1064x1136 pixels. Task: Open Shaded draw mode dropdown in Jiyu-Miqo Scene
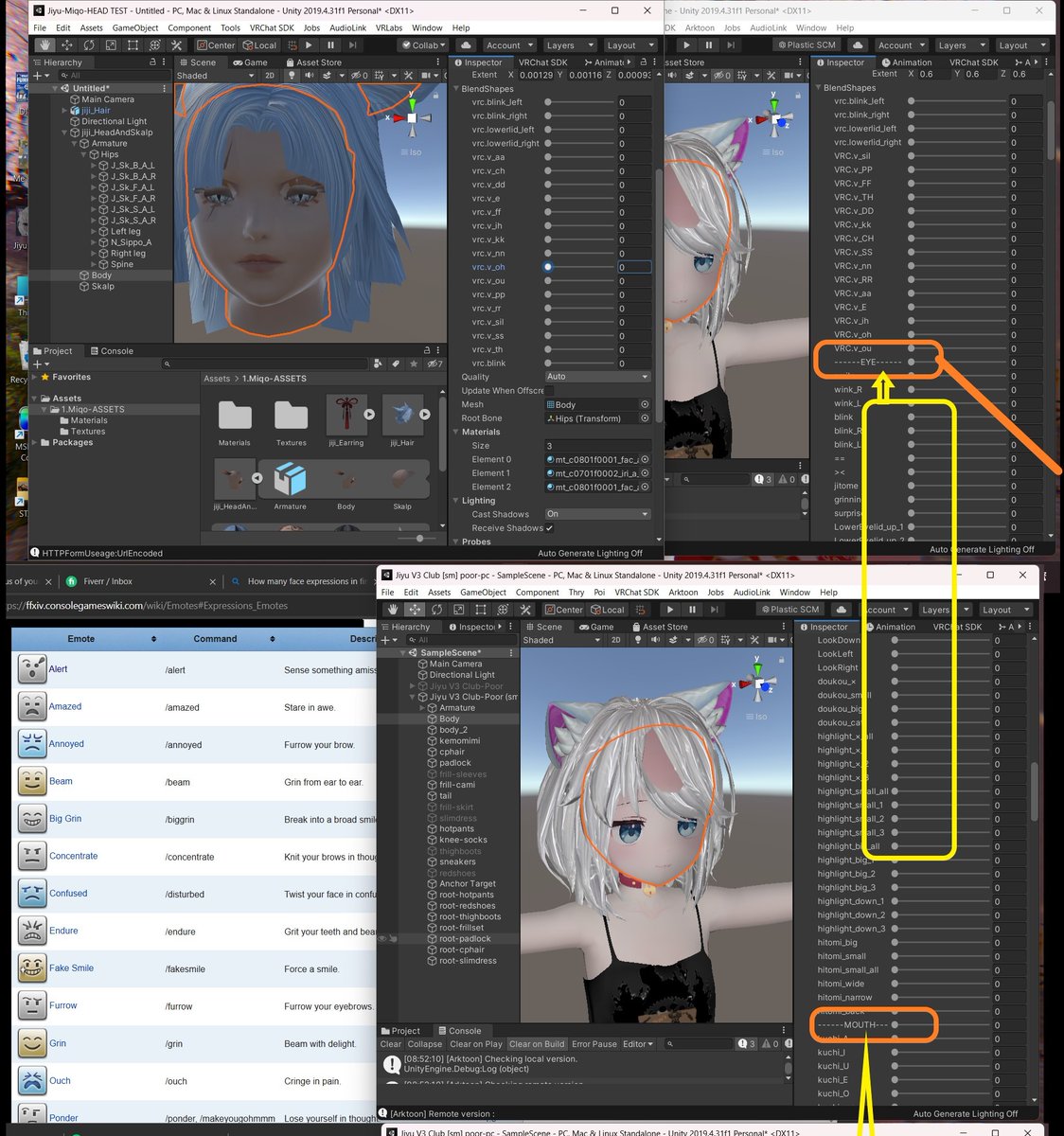pos(216,76)
